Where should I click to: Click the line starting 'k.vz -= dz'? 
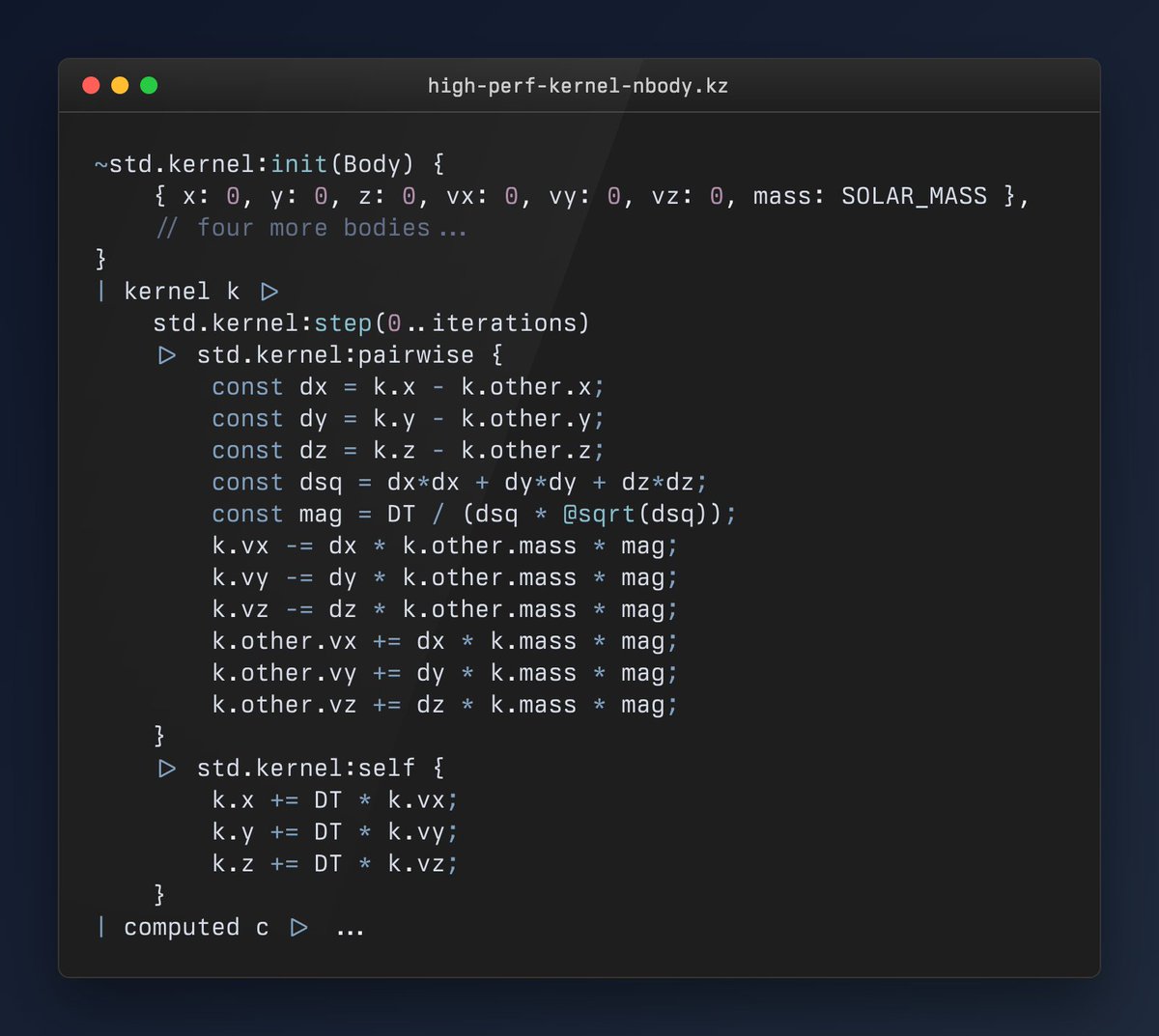[x=445, y=610]
